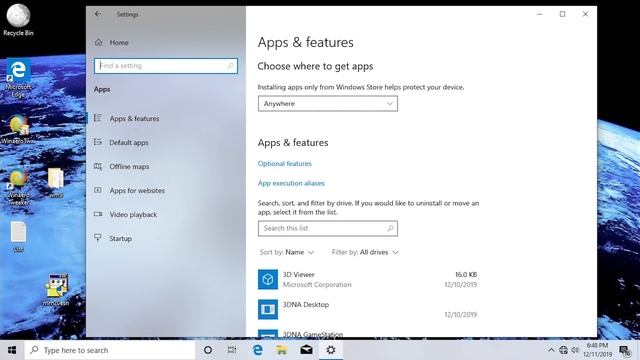Click the Startup sidebar icon
640x360 pixels.
pos(98,238)
